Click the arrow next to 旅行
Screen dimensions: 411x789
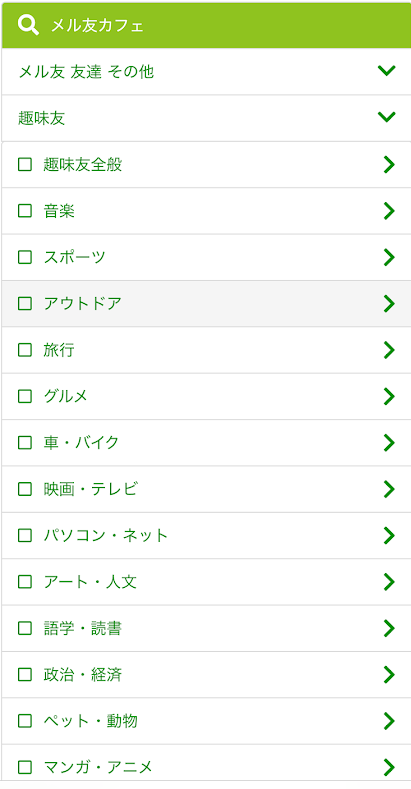click(x=388, y=350)
